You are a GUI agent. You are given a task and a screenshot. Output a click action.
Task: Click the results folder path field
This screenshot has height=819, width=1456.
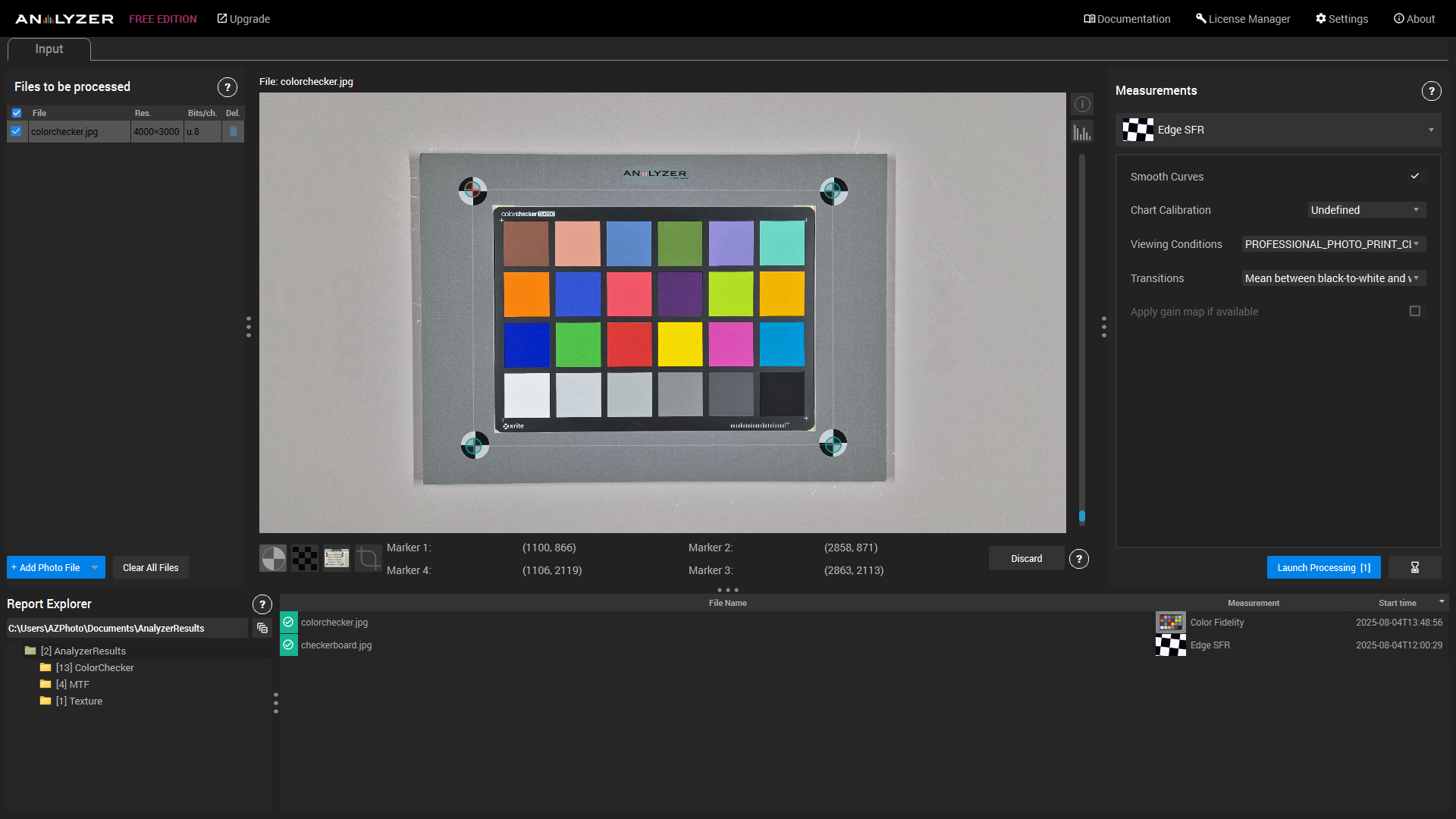click(x=127, y=628)
